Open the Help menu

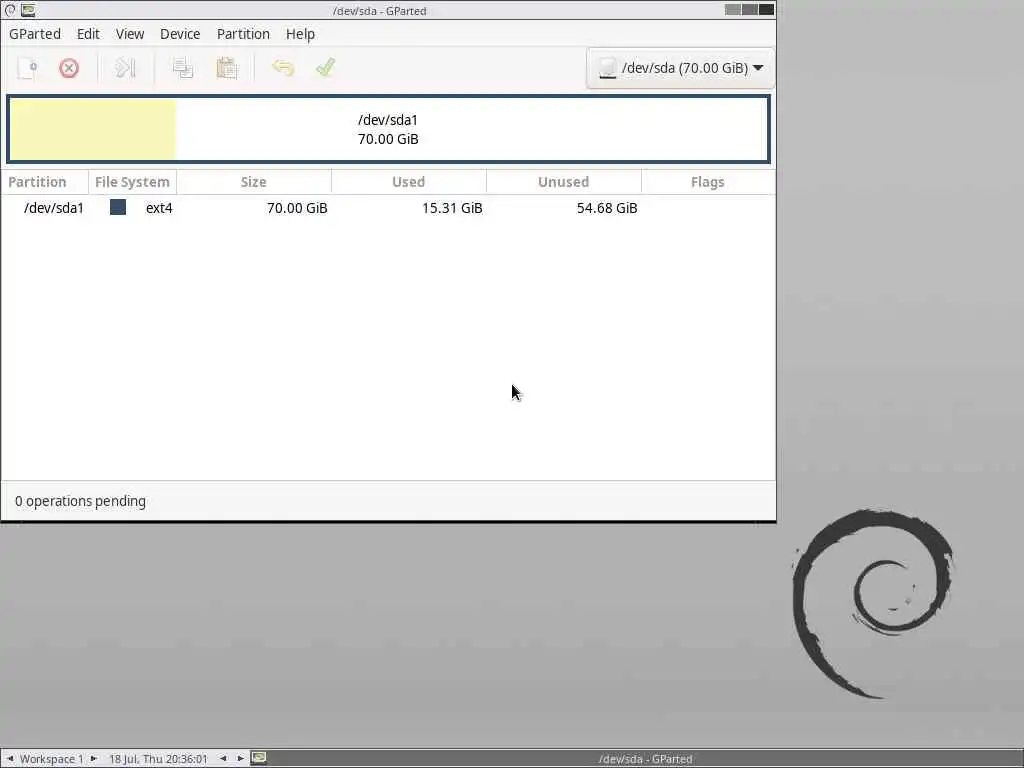300,34
